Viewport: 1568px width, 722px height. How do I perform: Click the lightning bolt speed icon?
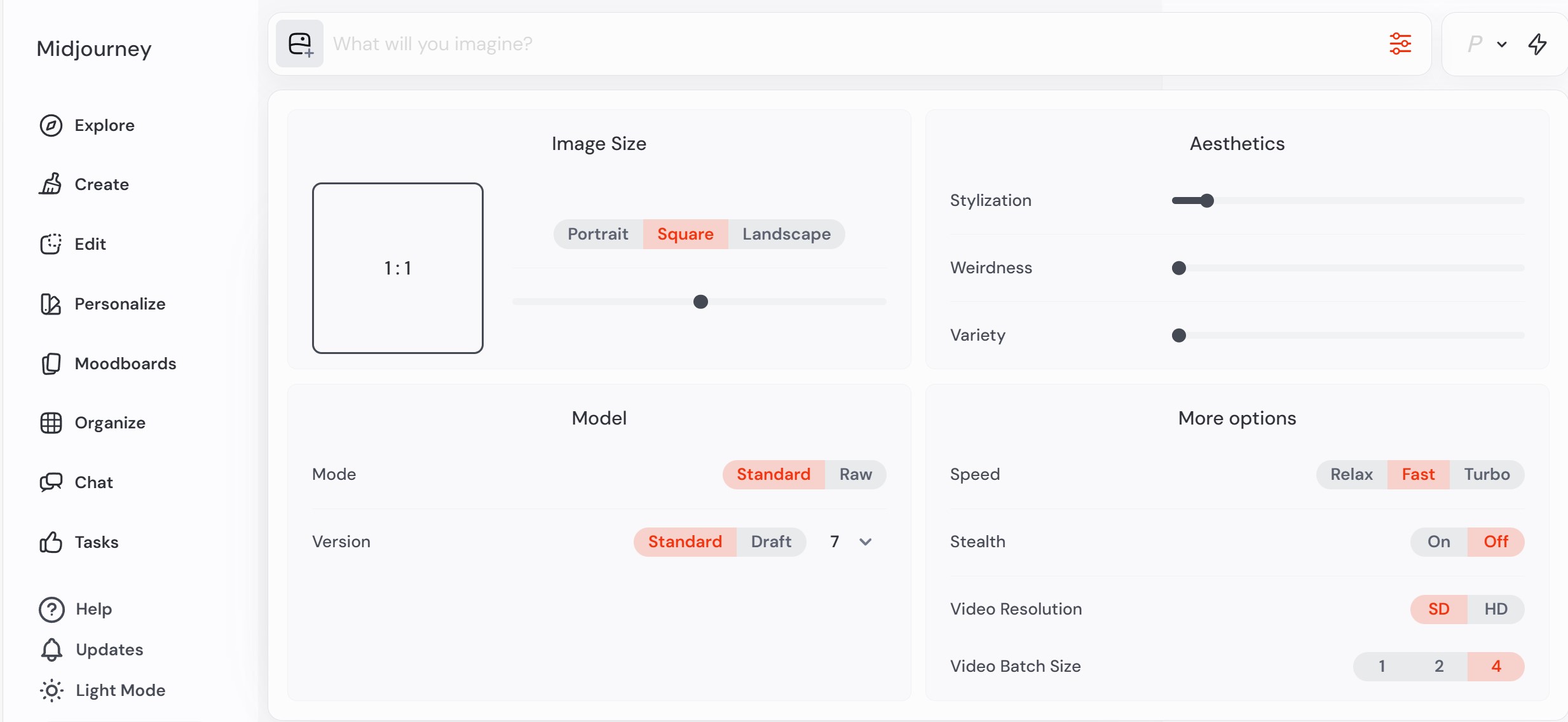pyautogui.click(x=1537, y=44)
